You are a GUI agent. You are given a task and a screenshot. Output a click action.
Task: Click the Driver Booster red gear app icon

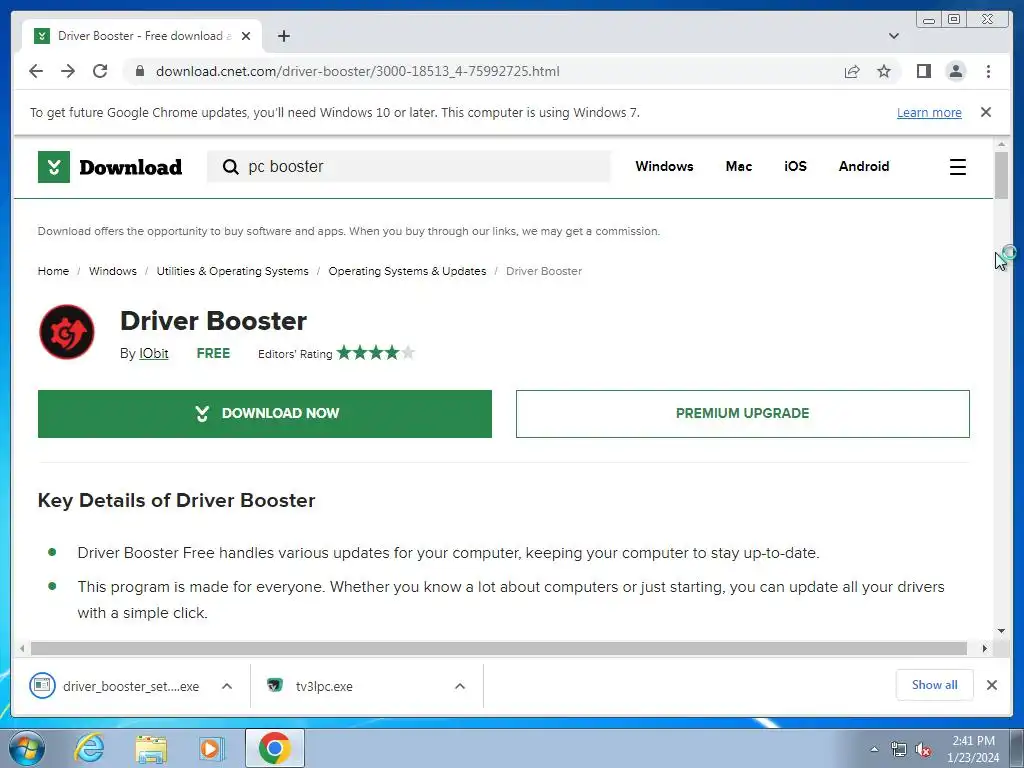[67, 332]
